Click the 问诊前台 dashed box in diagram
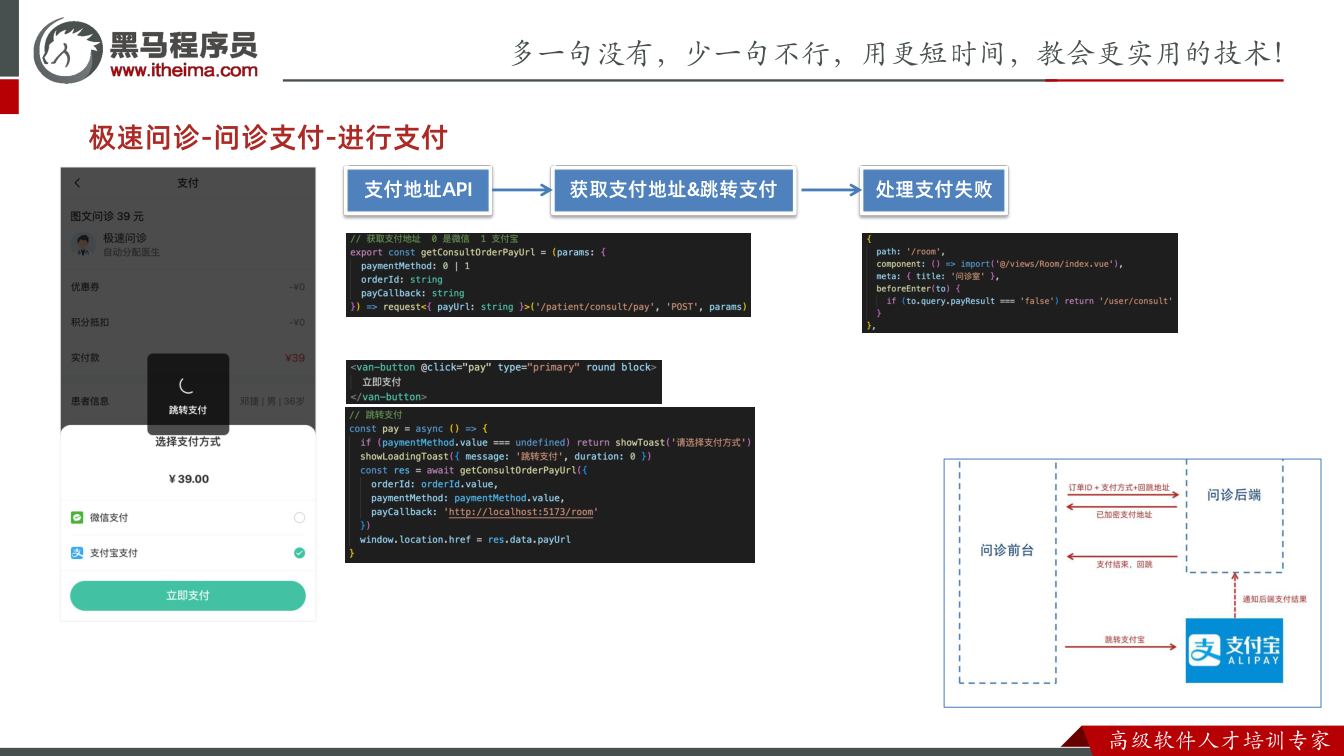 (x=1007, y=572)
